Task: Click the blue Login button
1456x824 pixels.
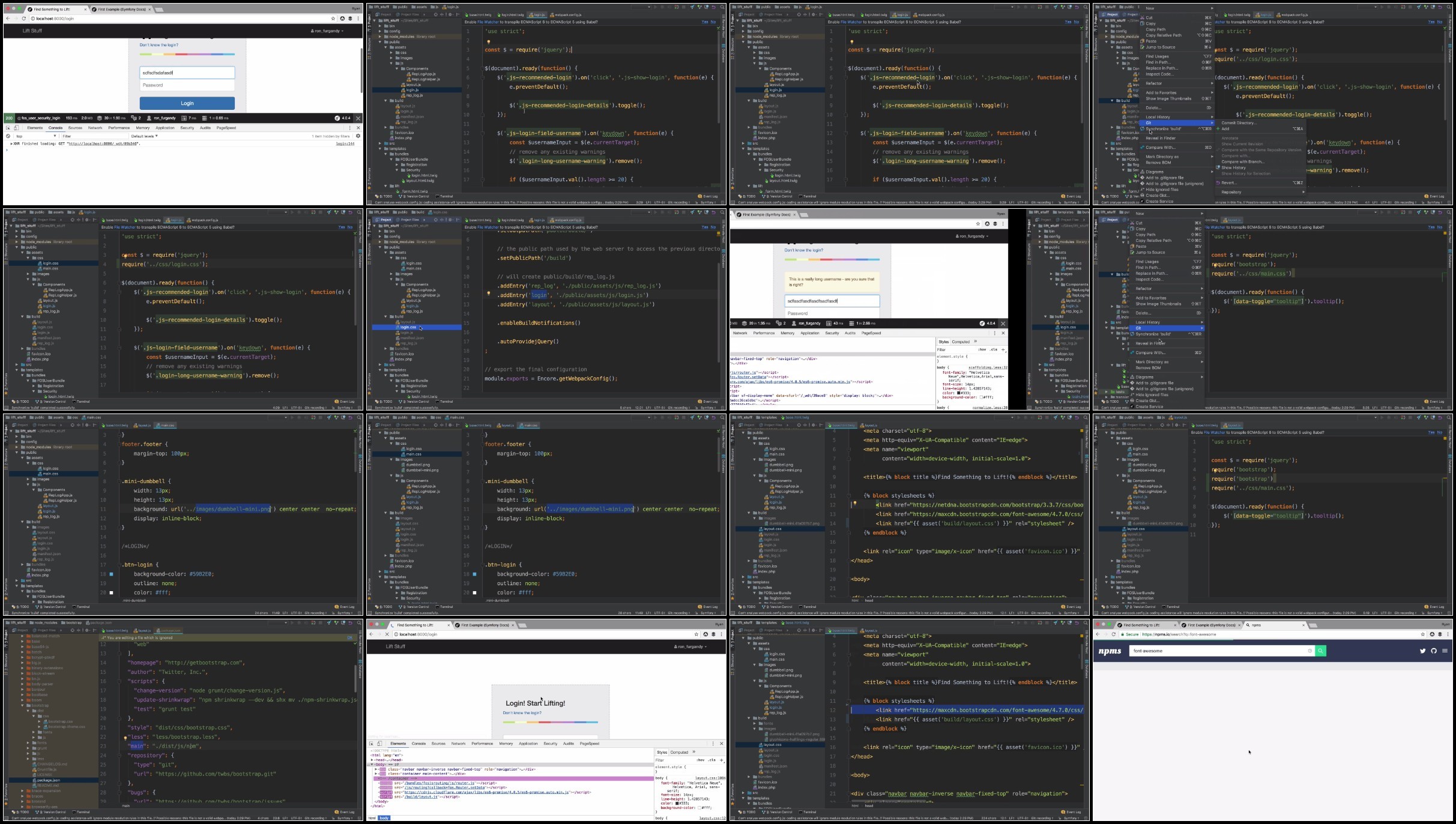Action: (x=187, y=103)
